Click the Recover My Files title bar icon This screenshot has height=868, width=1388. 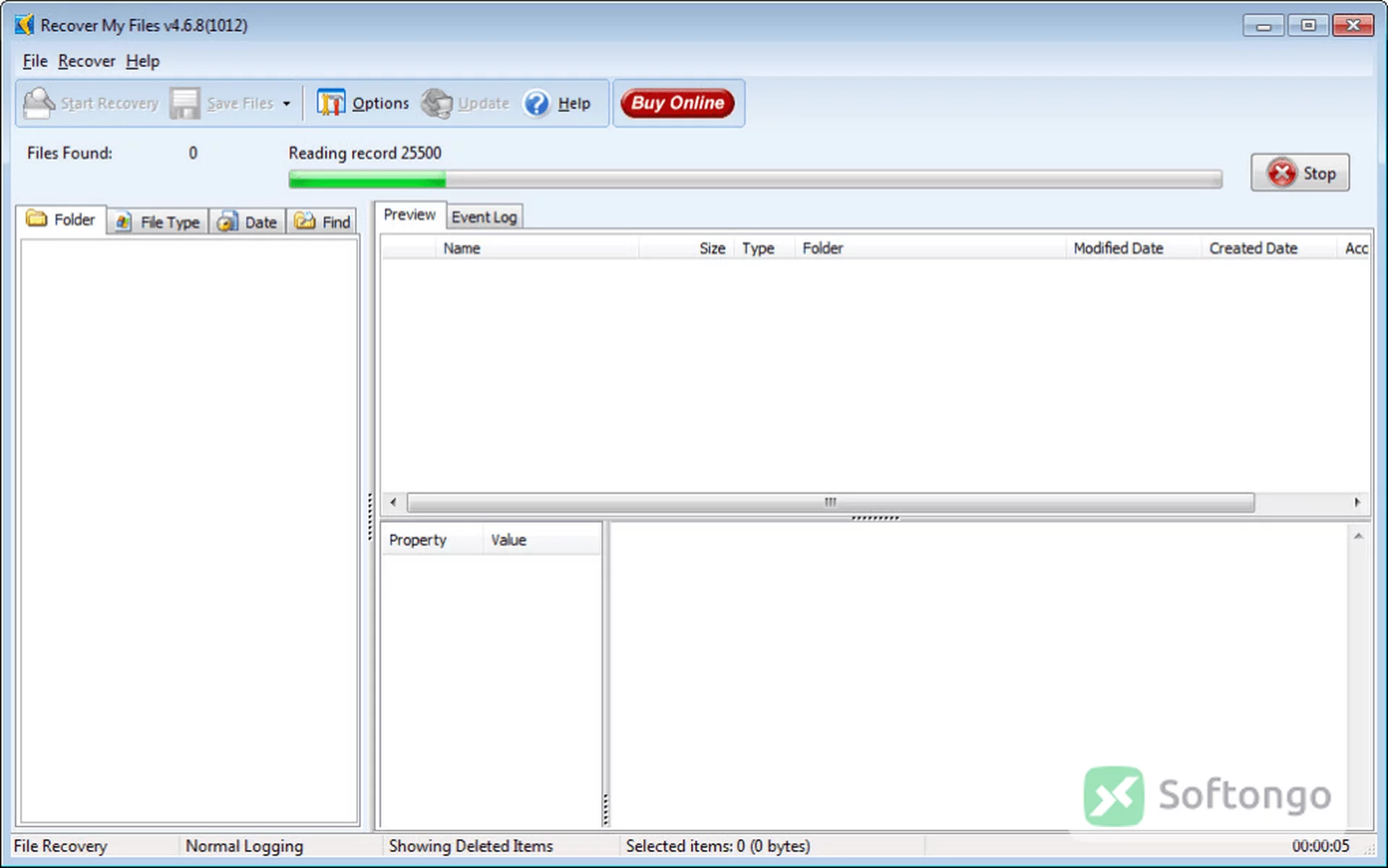click(x=25, y=25)
